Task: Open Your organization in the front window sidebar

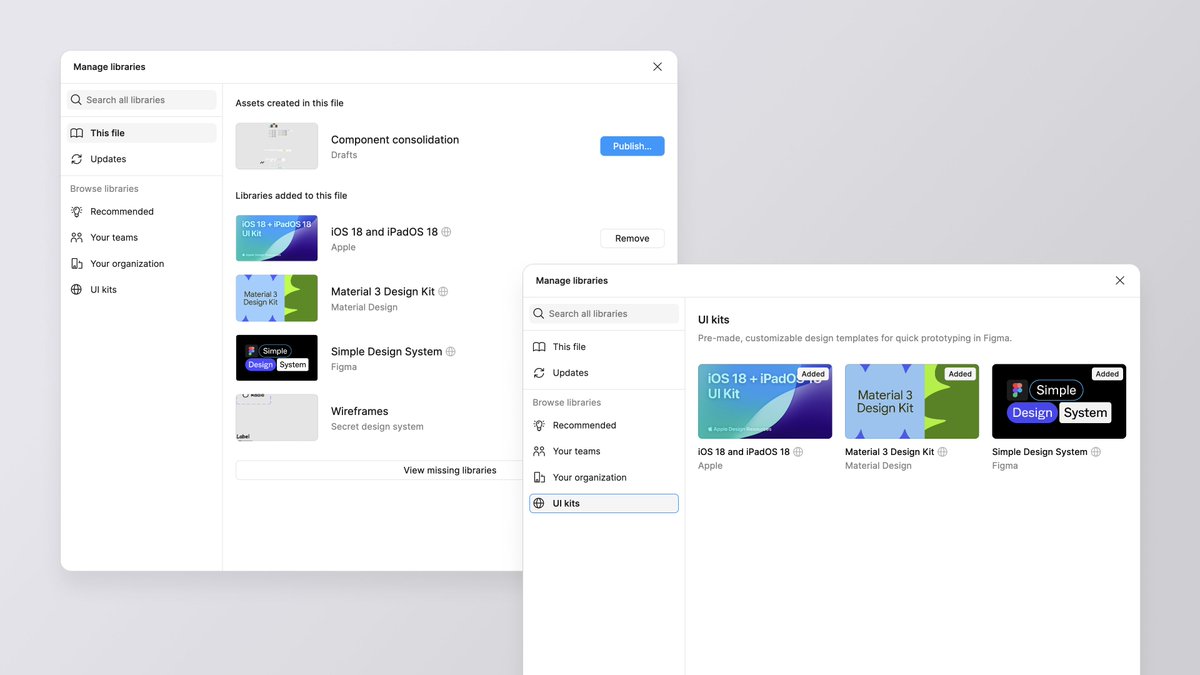Action: [604, 477]
